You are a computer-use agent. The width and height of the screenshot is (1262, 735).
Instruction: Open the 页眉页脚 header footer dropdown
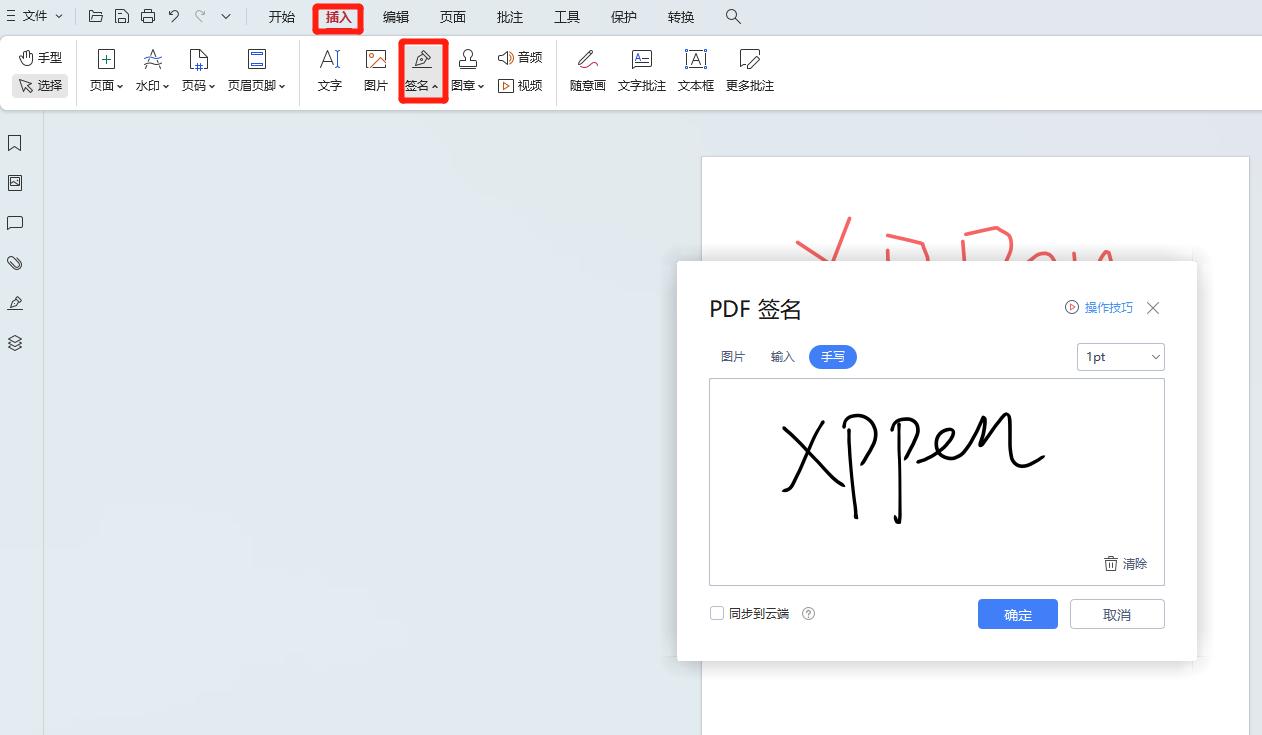point(257,70)
